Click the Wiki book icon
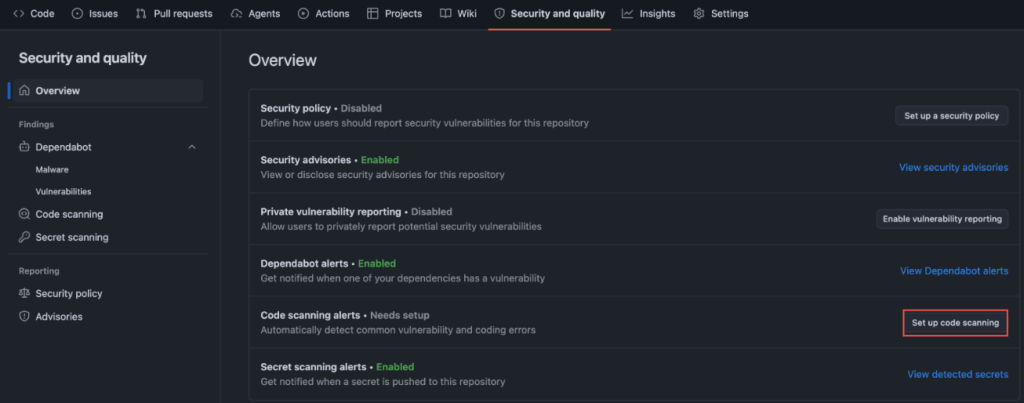The height and width of the screenshot is (403, 1024). tap(445, 13)
